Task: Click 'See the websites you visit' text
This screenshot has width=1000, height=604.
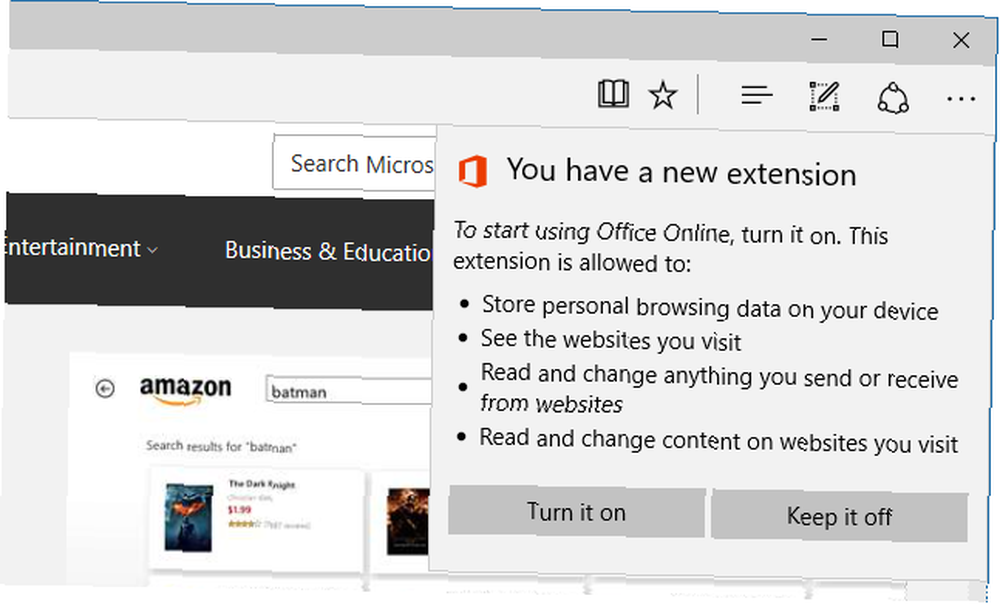Action: (x=610, y=340)
